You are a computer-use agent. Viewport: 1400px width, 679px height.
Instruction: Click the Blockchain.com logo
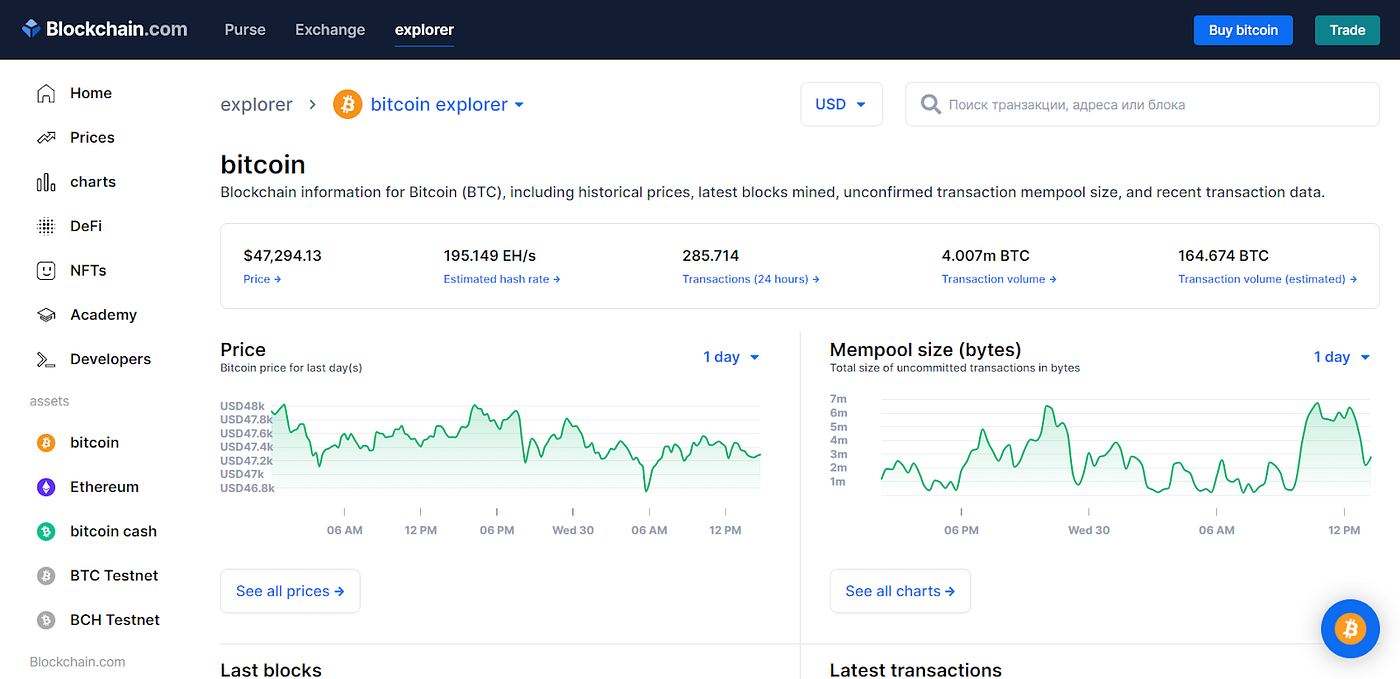click(105, 29)
